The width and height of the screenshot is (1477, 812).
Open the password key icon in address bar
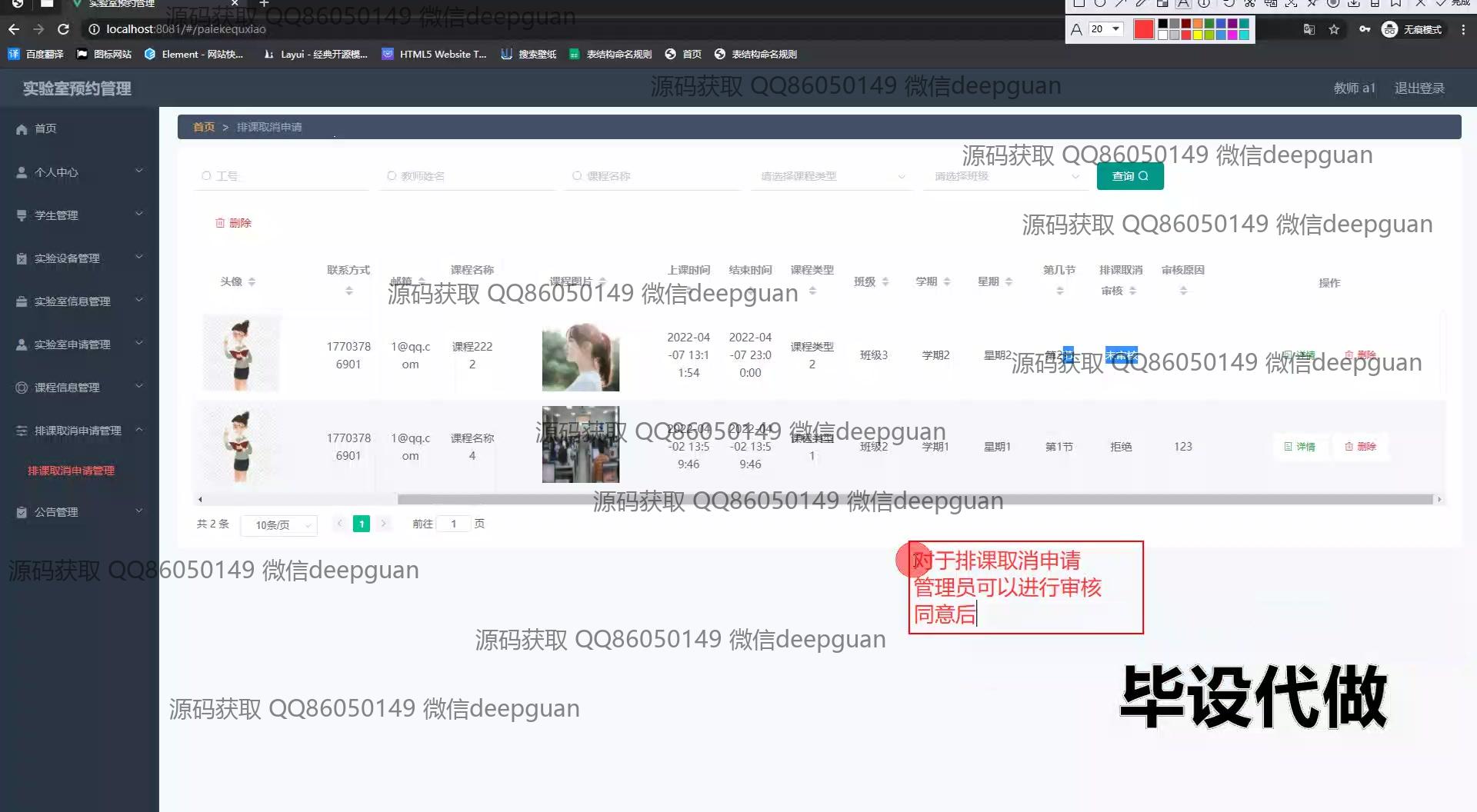1365,29
